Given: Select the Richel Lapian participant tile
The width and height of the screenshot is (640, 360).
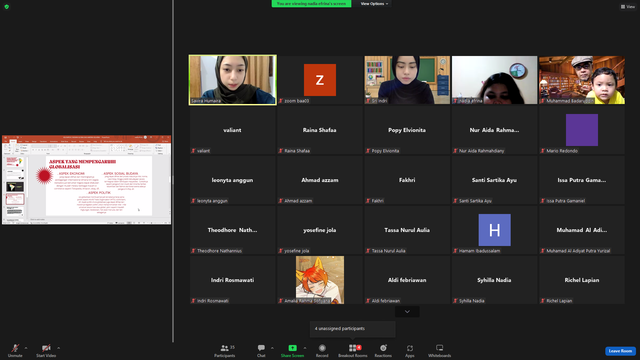Looking at the screenshot, I should [582, 280].
